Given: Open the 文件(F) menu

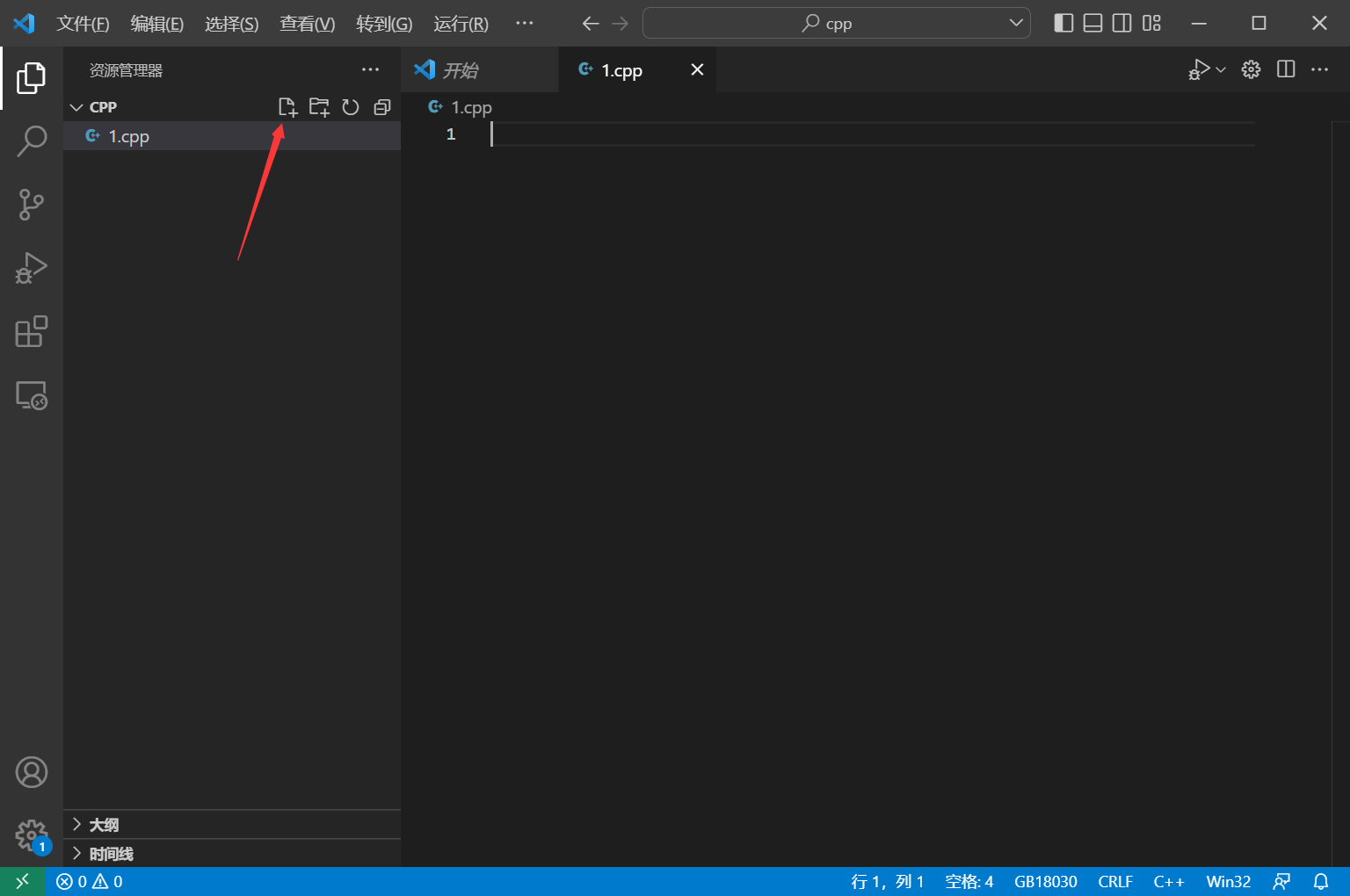Looking at the screenshot, I should tap(83, 24).
